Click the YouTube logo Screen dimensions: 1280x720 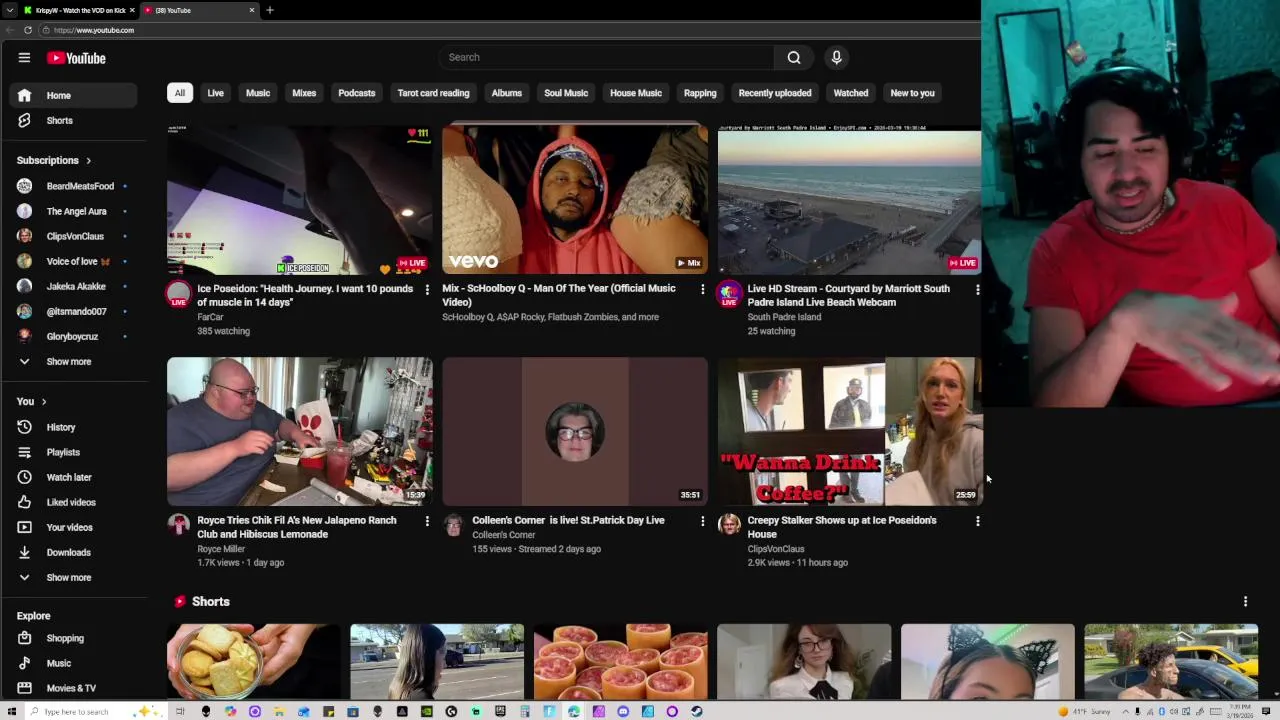point(76,58)
